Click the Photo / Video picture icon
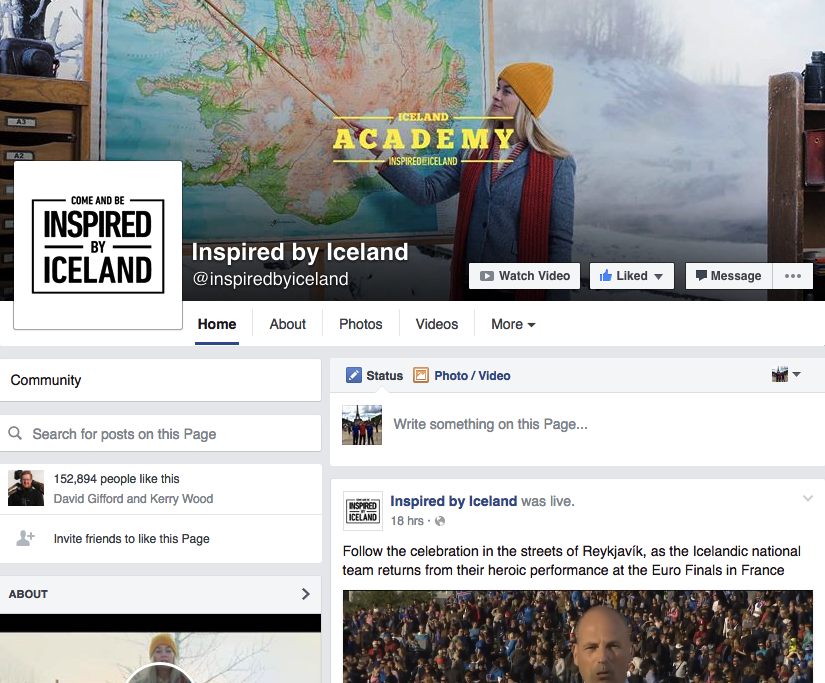This screenshot has width=825, height=683. pos(421,375)
